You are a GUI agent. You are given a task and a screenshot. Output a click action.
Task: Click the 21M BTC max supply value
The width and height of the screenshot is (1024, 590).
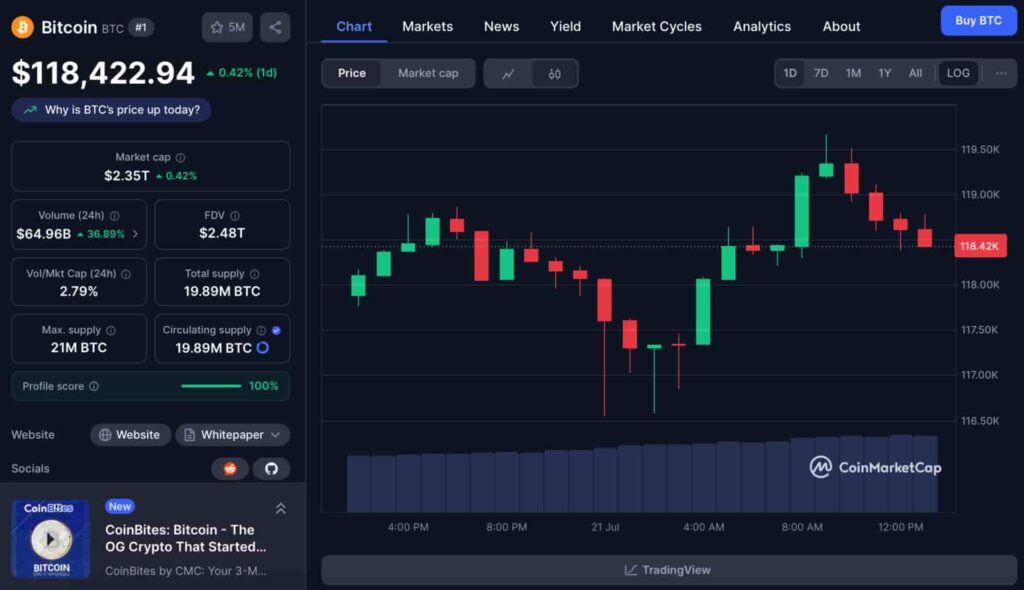[x=78, y=348]
